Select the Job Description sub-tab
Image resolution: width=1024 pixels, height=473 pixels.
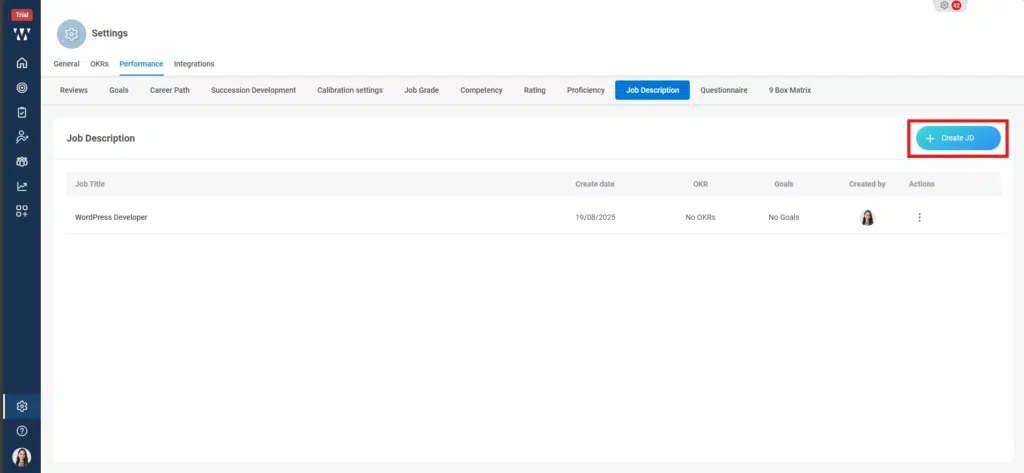click(x=652, y=90)
